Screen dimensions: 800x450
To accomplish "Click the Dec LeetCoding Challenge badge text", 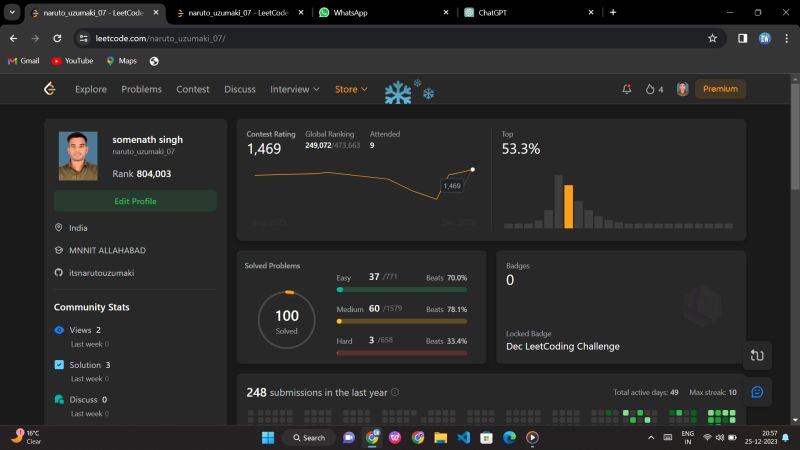I will 563,346.
